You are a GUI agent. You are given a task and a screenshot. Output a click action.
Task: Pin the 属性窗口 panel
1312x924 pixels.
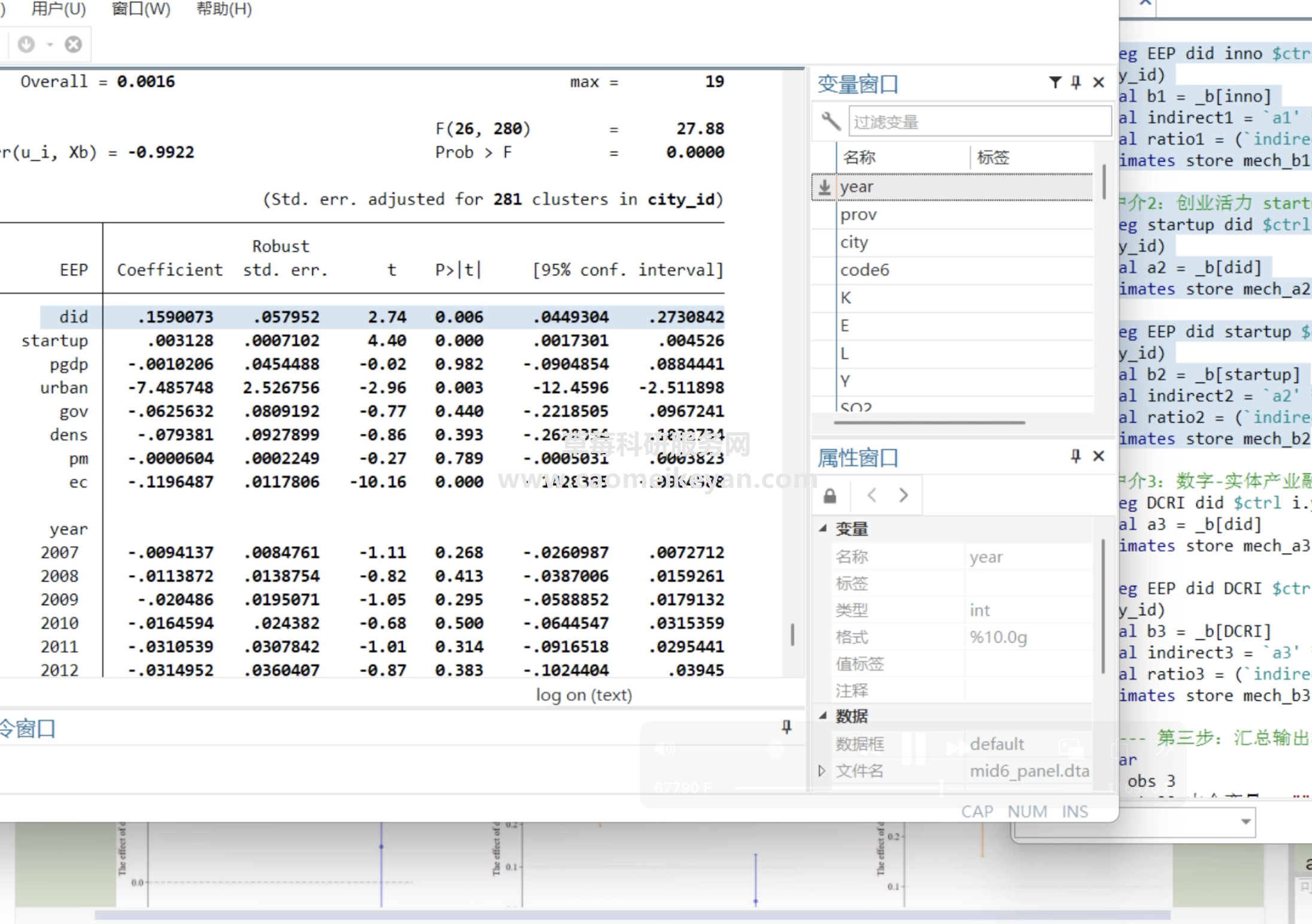[1076, 457]
